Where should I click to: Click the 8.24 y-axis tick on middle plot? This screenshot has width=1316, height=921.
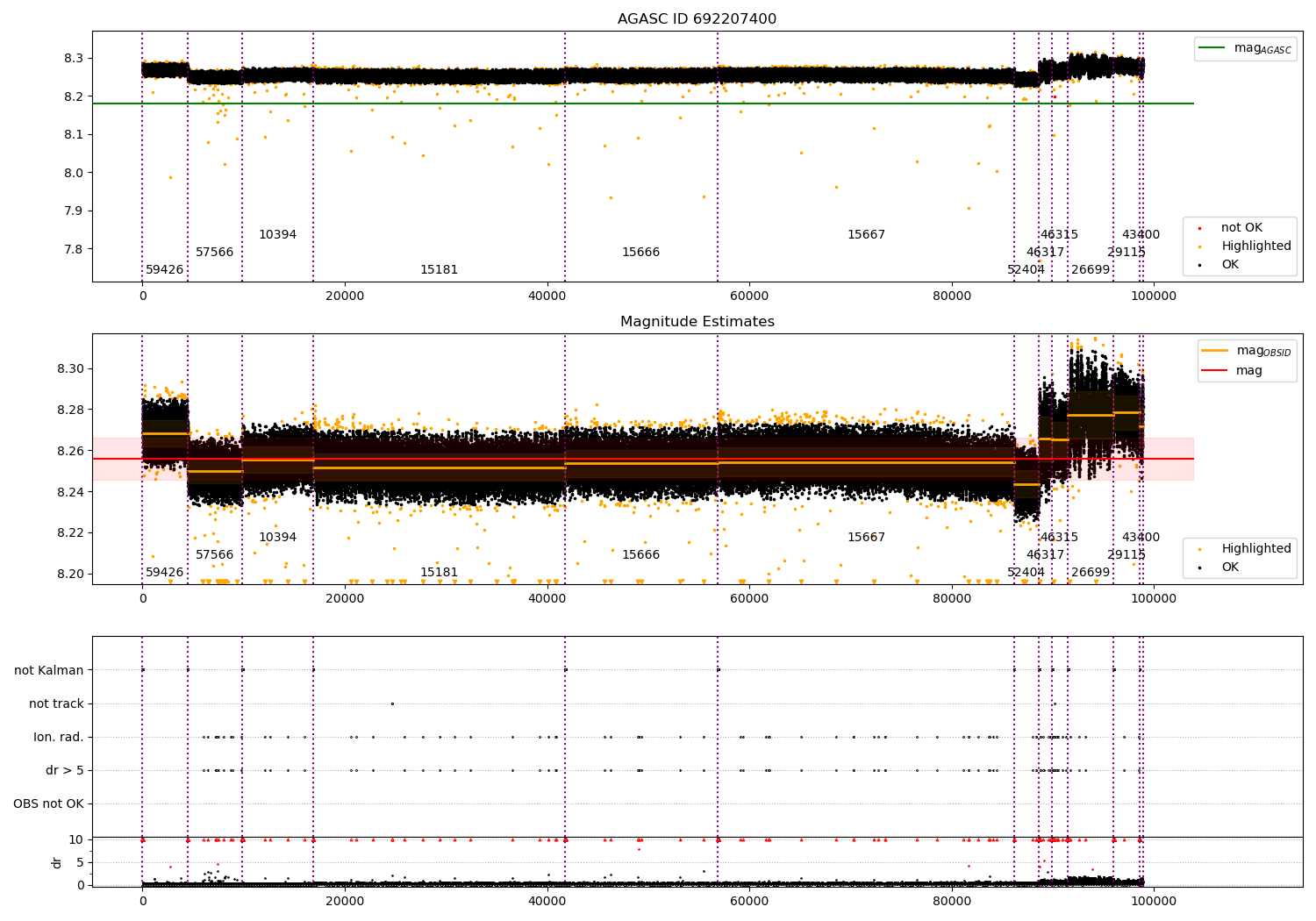(70, 493)
